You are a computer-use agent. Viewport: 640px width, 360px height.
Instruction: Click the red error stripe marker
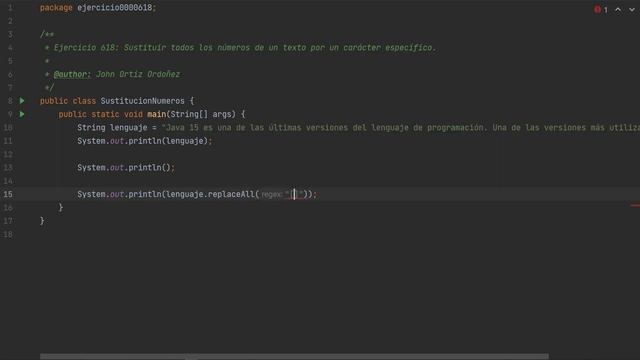click(635, 205)
